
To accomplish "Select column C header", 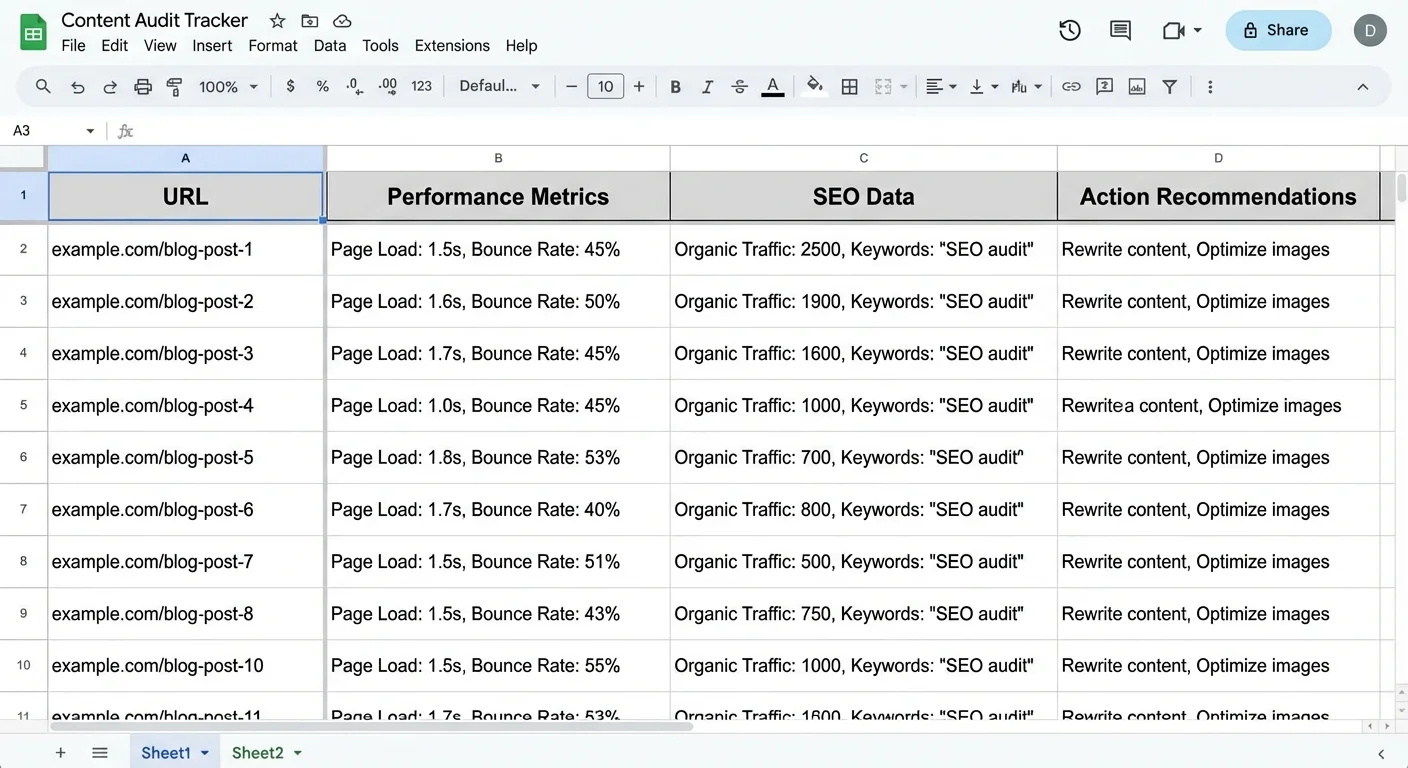I will [x=864, y=158].
